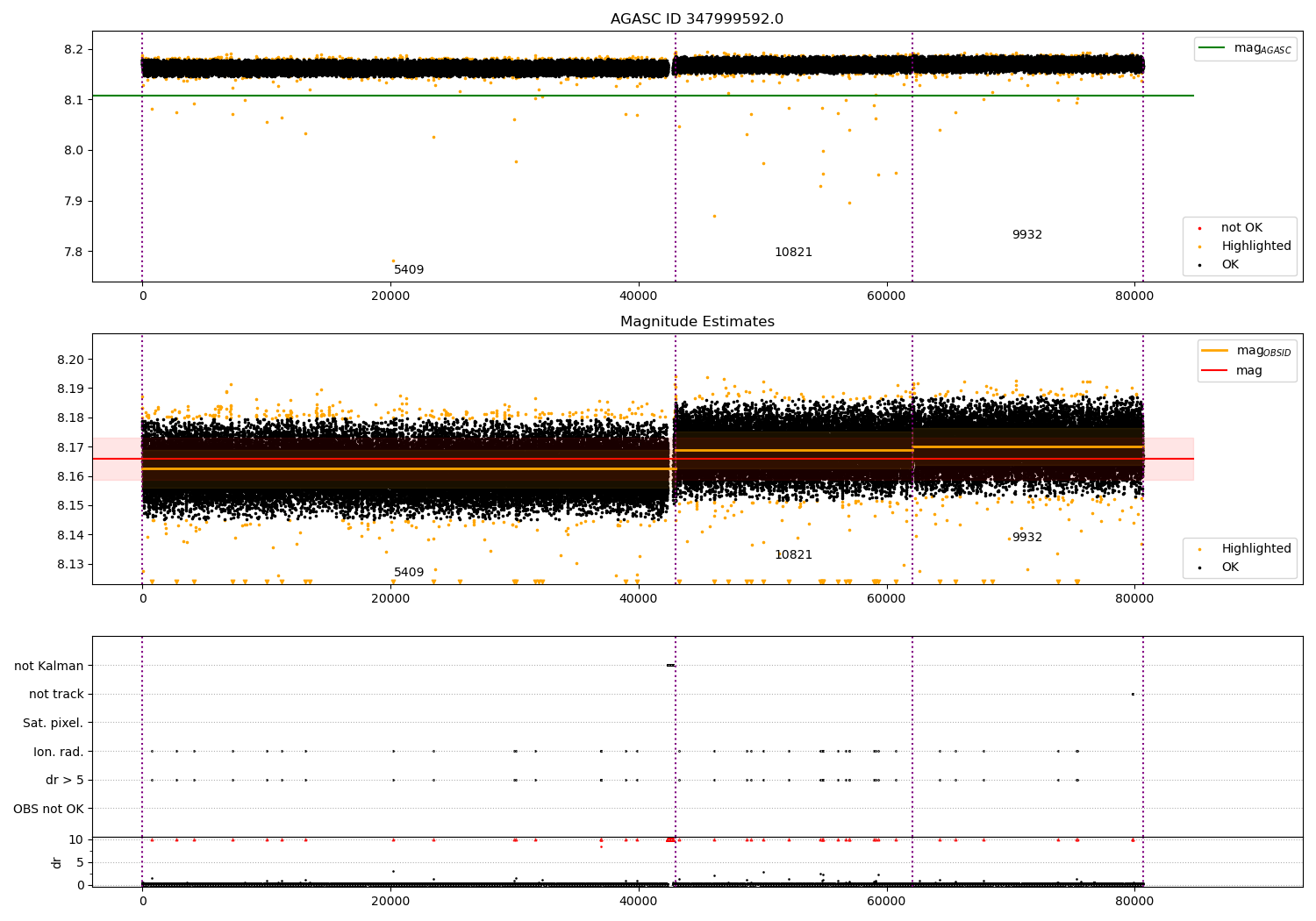This screenshot has width=1316, height=921.
Task: Click the 7.8 y-axis tick in top plot
Action: tap(74, 253)
